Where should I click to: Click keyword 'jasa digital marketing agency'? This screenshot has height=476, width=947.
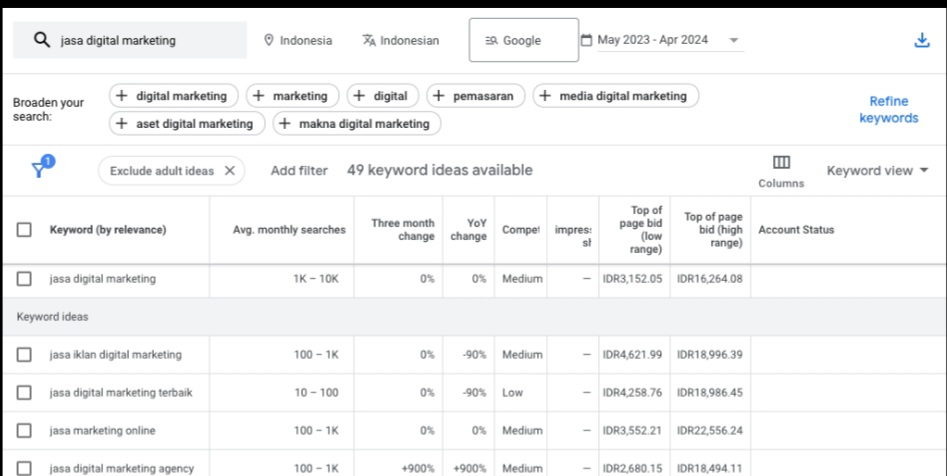coord(121,468)
